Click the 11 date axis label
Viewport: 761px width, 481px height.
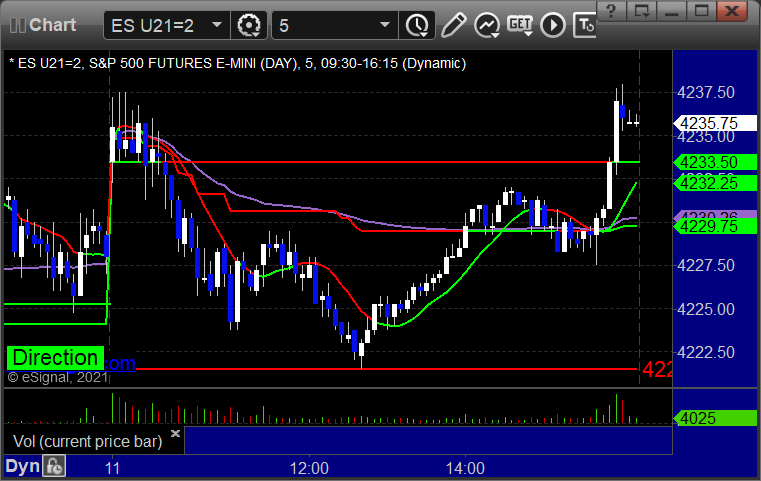pyautogui.click(x=112, y=468)
